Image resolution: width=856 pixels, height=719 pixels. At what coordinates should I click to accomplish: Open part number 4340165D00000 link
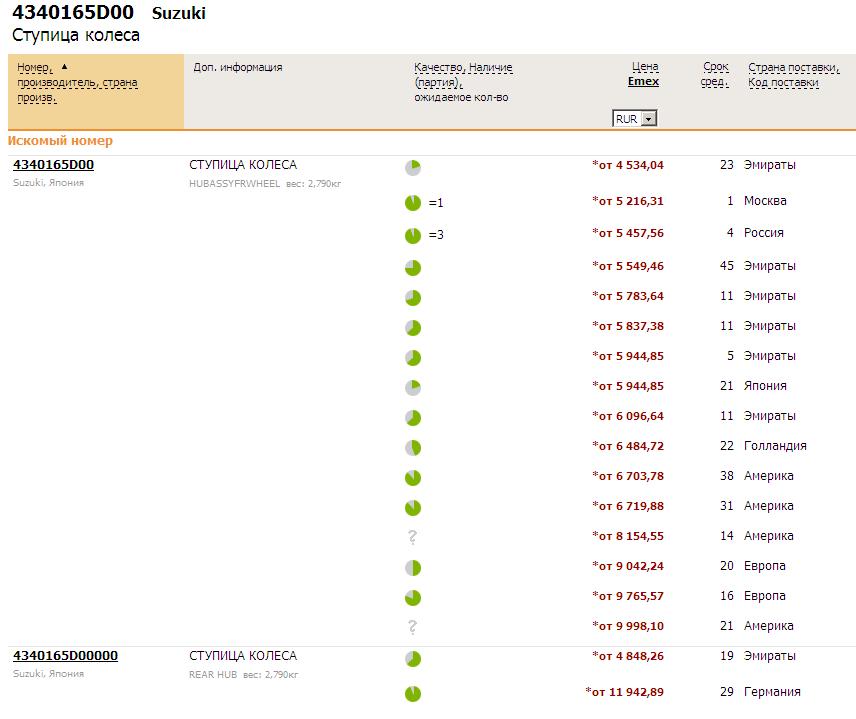point(65,656)
